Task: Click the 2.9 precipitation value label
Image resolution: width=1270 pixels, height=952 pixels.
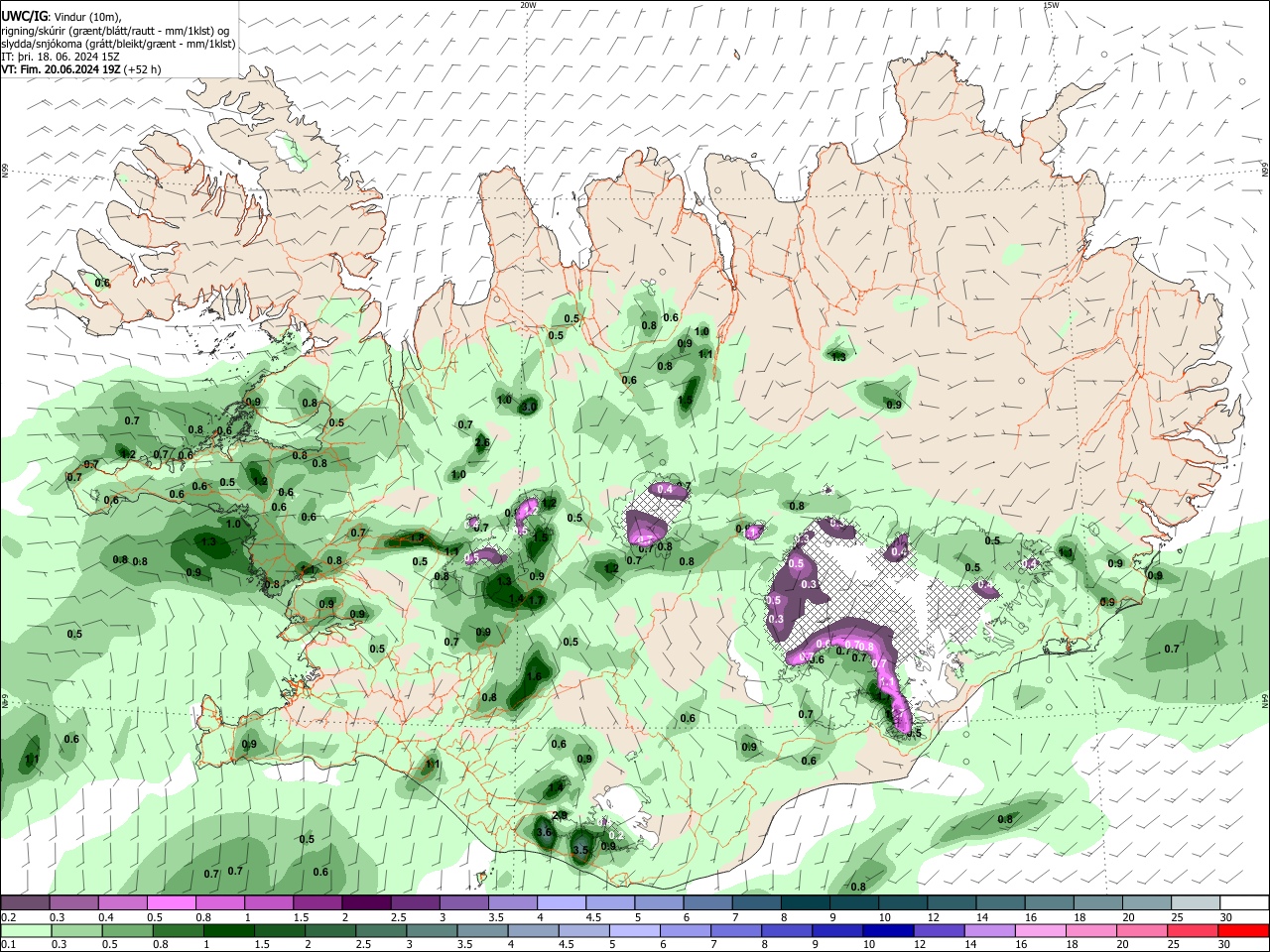Action: 560,815
